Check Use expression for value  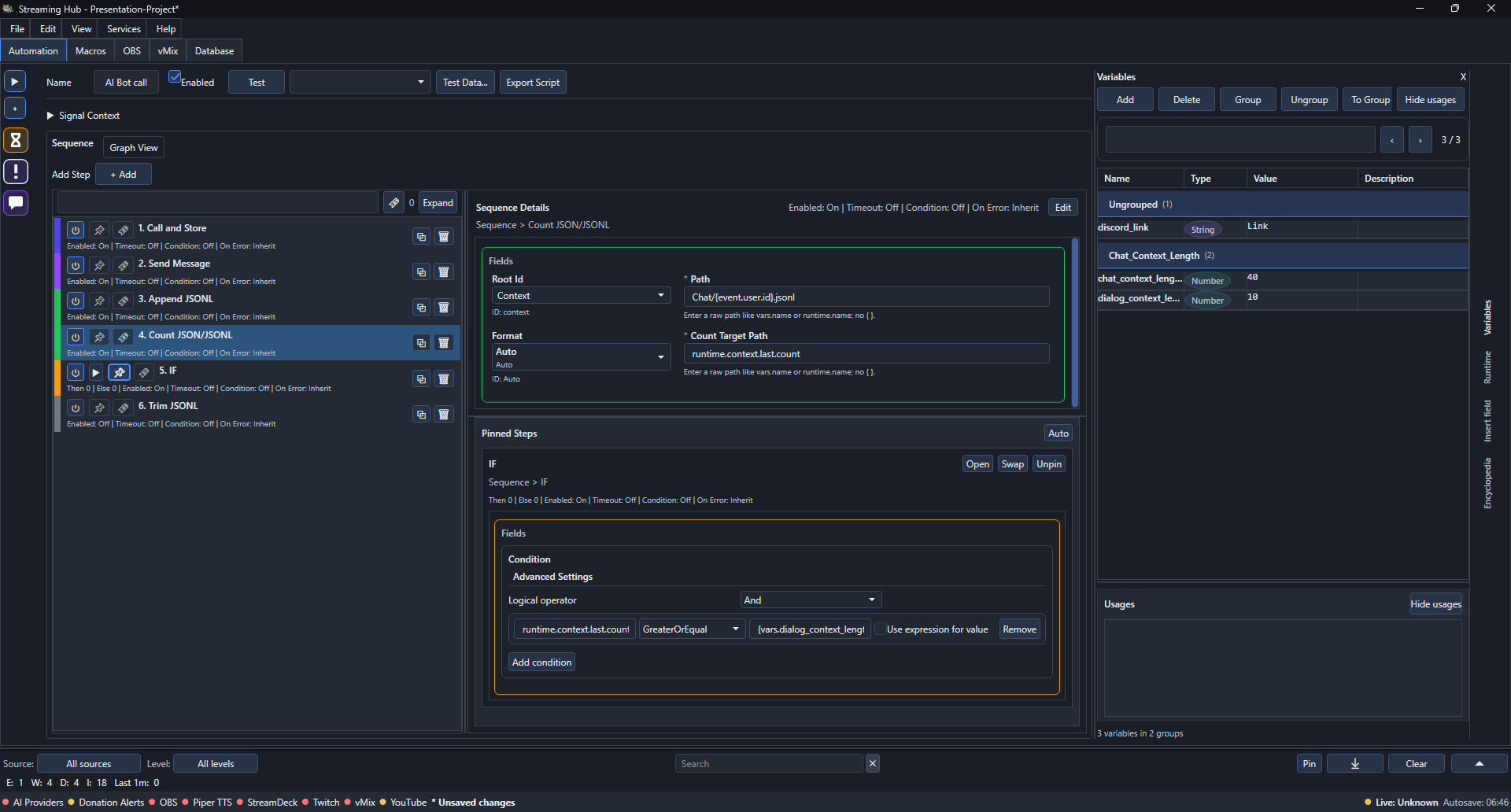click(881, 629)
